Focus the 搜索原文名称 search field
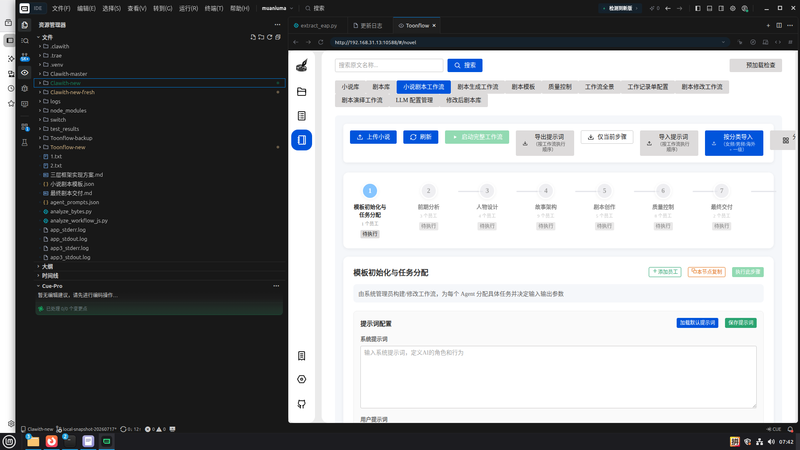The image size is (800, 450). (389, 65)
